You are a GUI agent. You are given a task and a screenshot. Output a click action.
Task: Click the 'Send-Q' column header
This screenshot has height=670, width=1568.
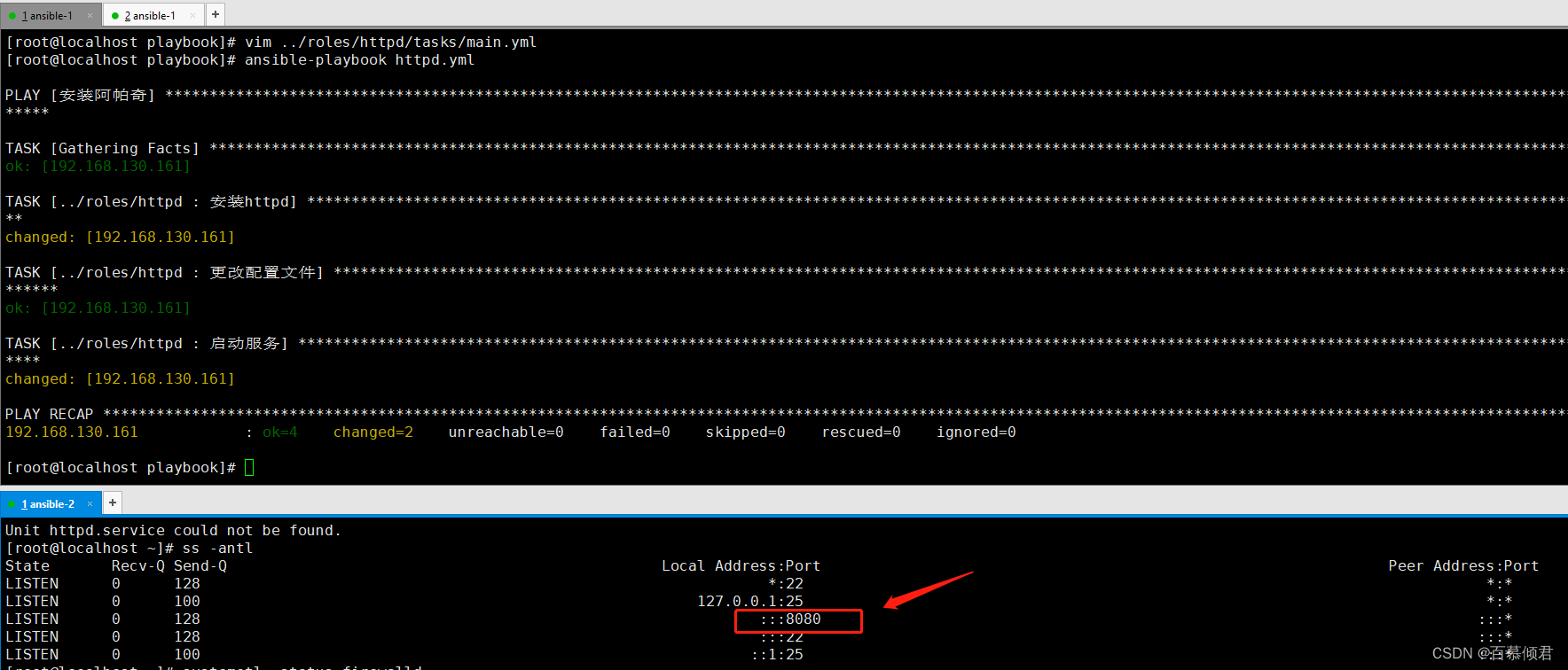click(x=200, y=565)
